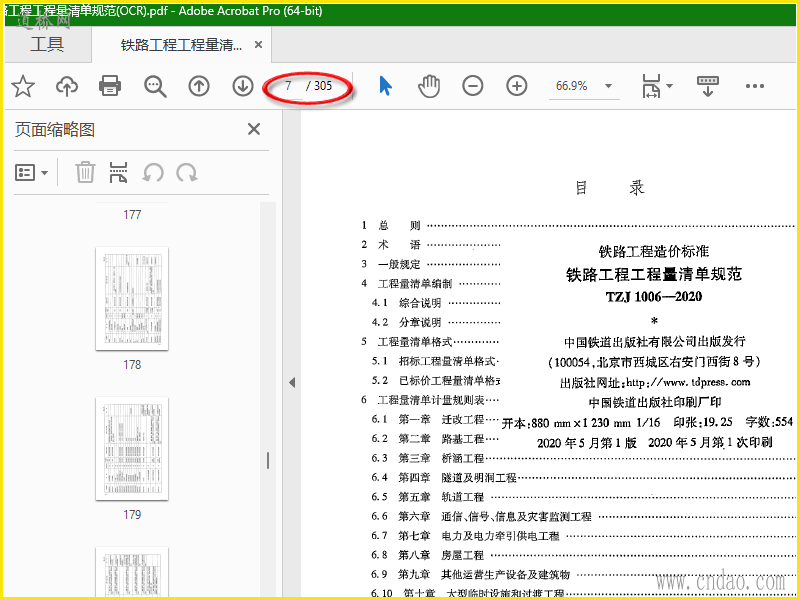Open the find text magnifier tool
This screenshot has height=600, width=800.
click(x=155, y=86)
